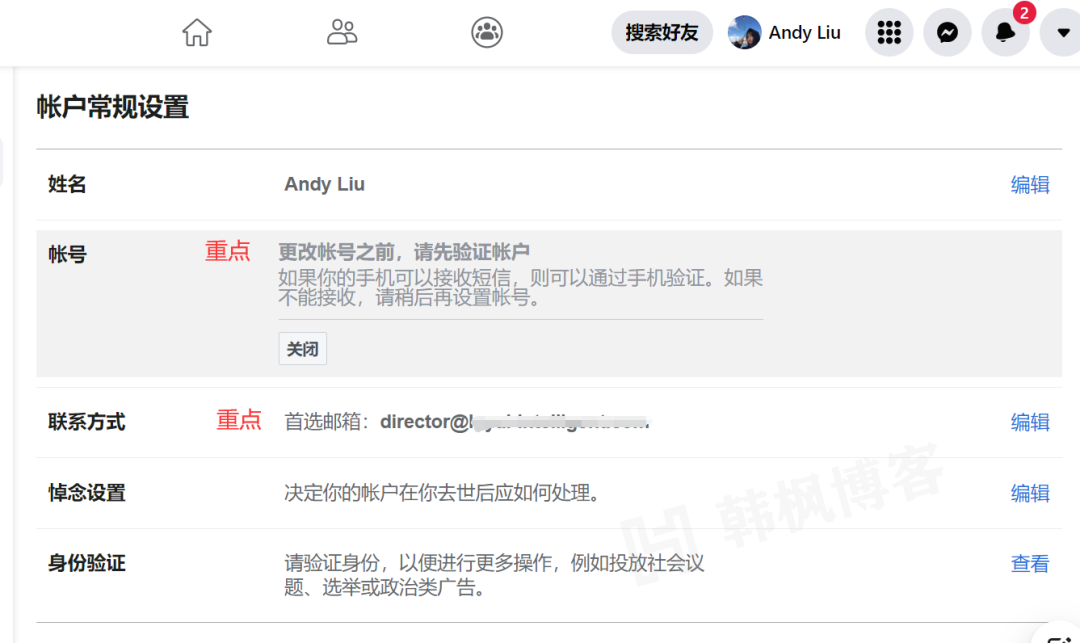1080x643 pixels.
Task: Edit the memorialization settings 悼念设置
Action: click(x=1030, y=493)
